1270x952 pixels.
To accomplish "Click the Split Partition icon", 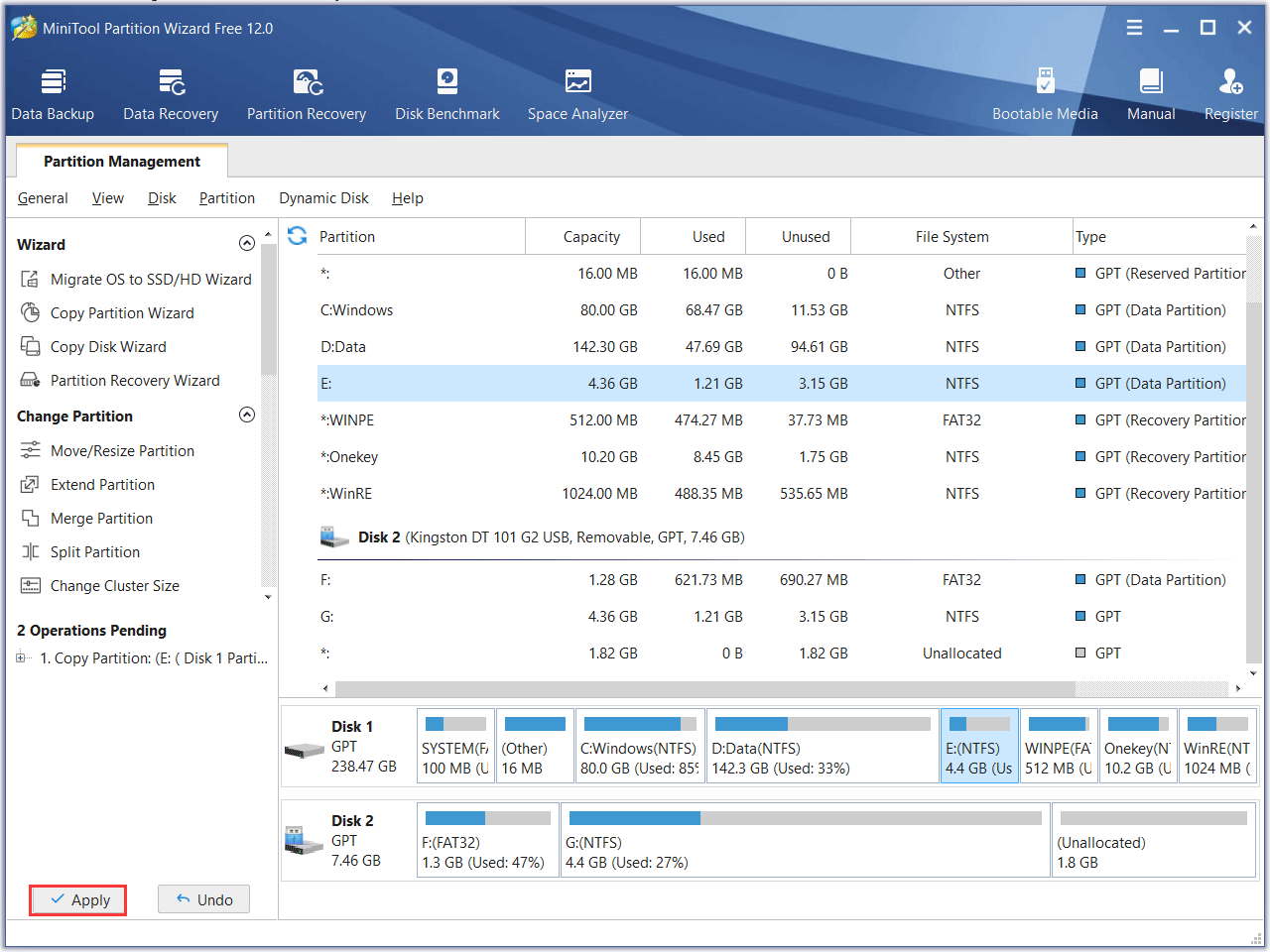I will point(30,552).
